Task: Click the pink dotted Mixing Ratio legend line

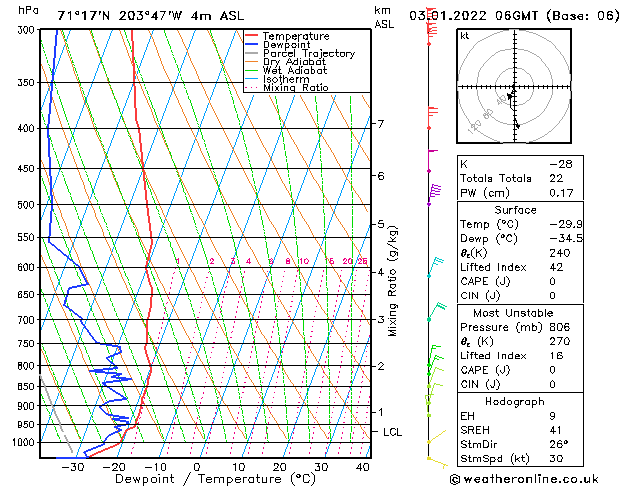Action: 251,87
